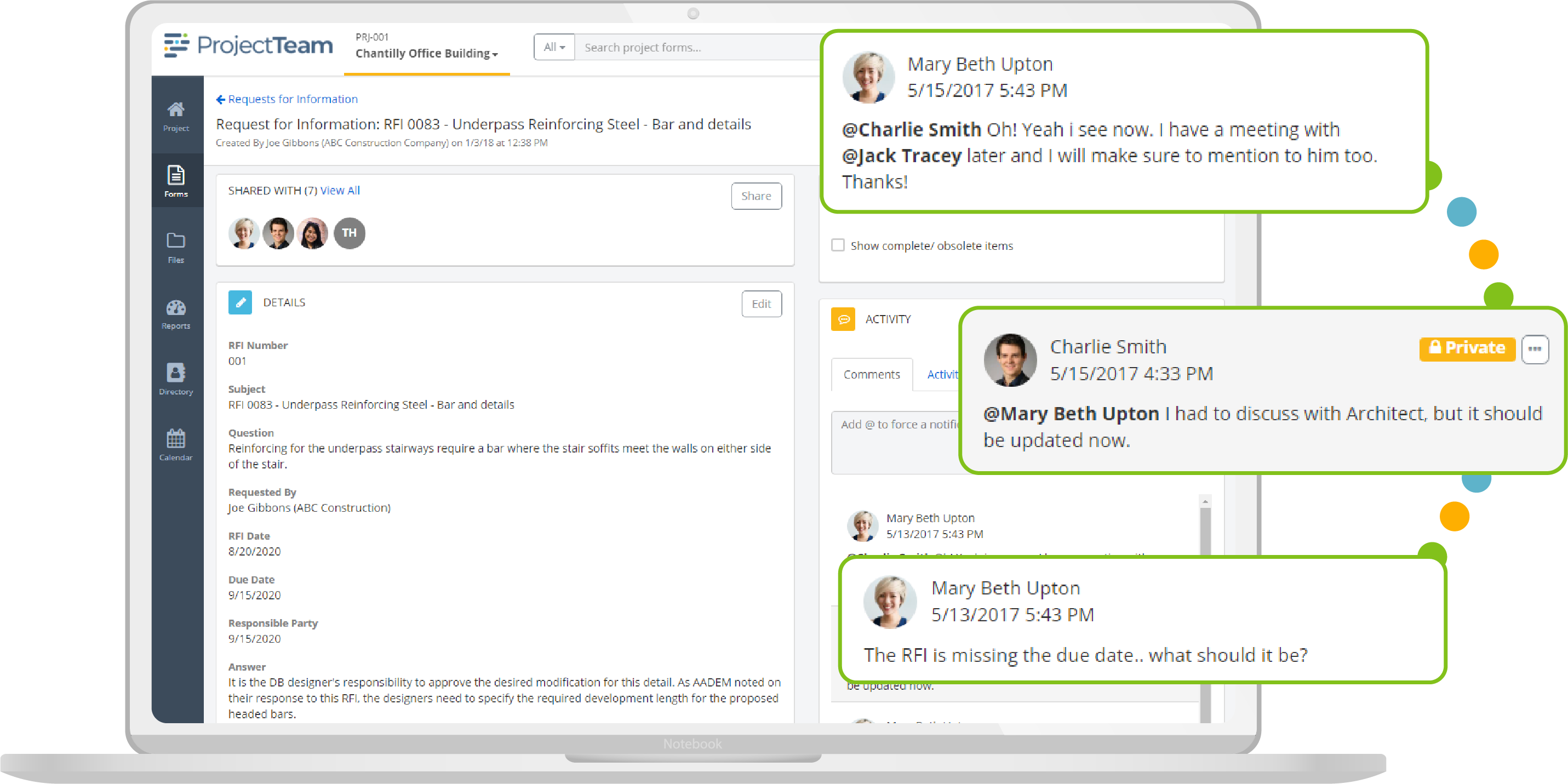Click Mary Beth Upton avatar on 5/15/2017 comment
Screen dimensions: 1568x784
(868, 77)
